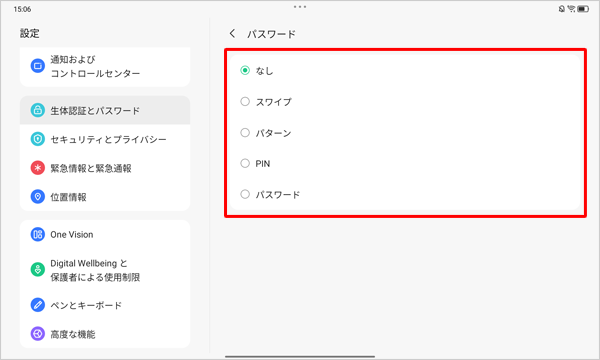This screenshot has width=600, height=360.
Task: Click the パスワード page title
Action: pos(271,34)
